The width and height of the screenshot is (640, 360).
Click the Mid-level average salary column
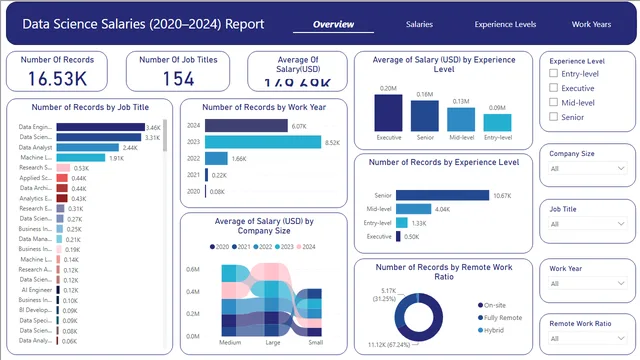pos(461,119)
